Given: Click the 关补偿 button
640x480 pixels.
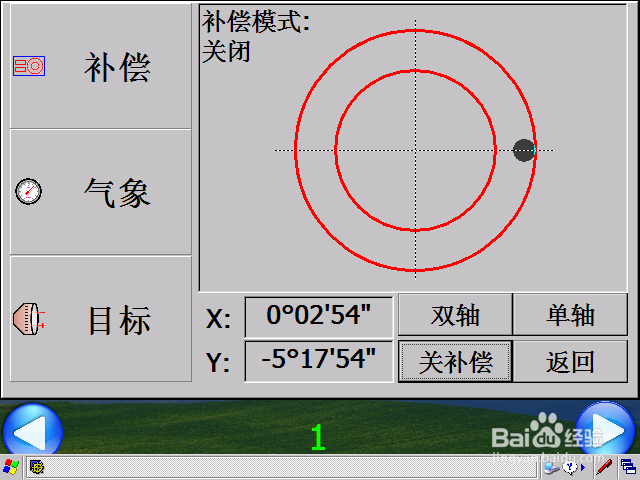Looking at the screenshot, I should pos(455,362).
